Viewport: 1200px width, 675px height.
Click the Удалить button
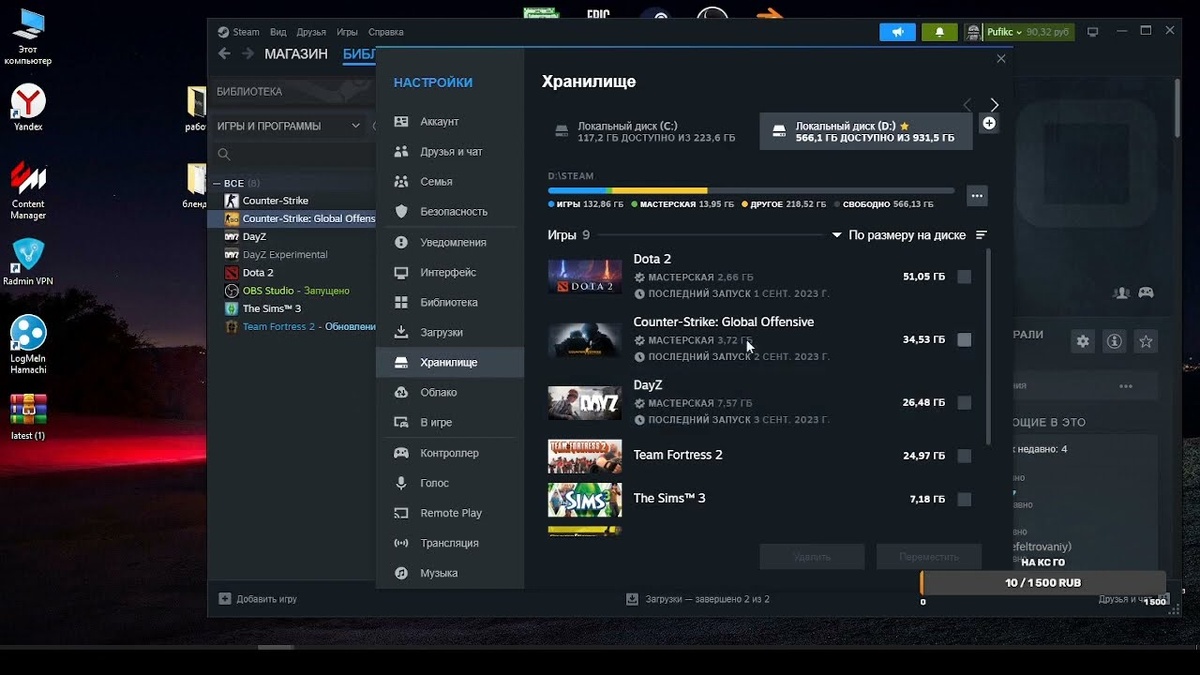tap(812, 557)
